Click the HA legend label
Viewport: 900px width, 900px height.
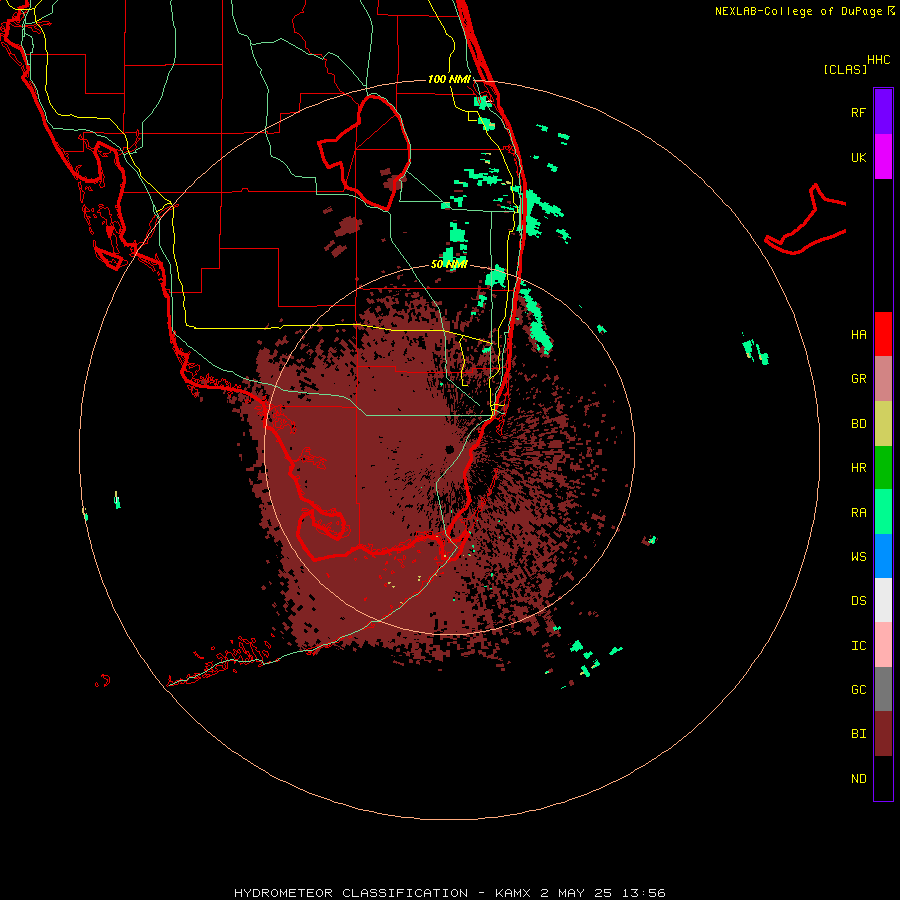[x=858, y=334]
